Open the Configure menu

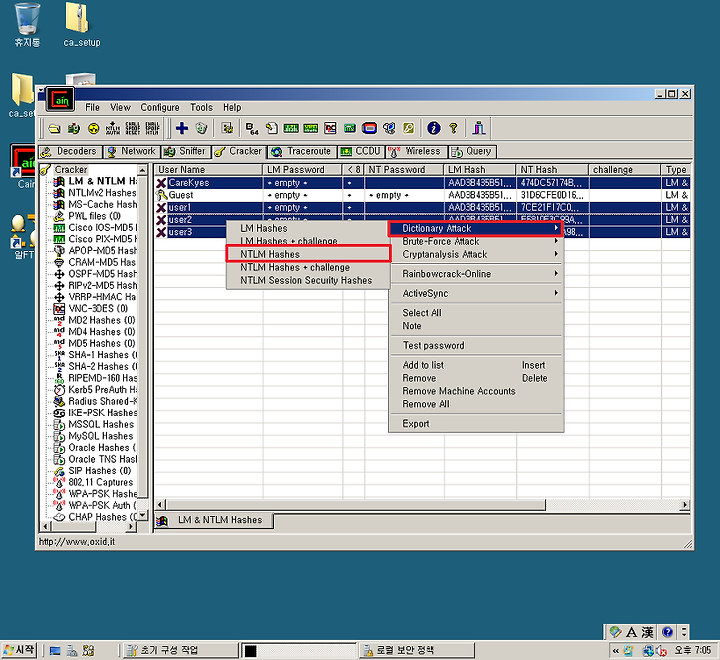(x=160, y=107)
